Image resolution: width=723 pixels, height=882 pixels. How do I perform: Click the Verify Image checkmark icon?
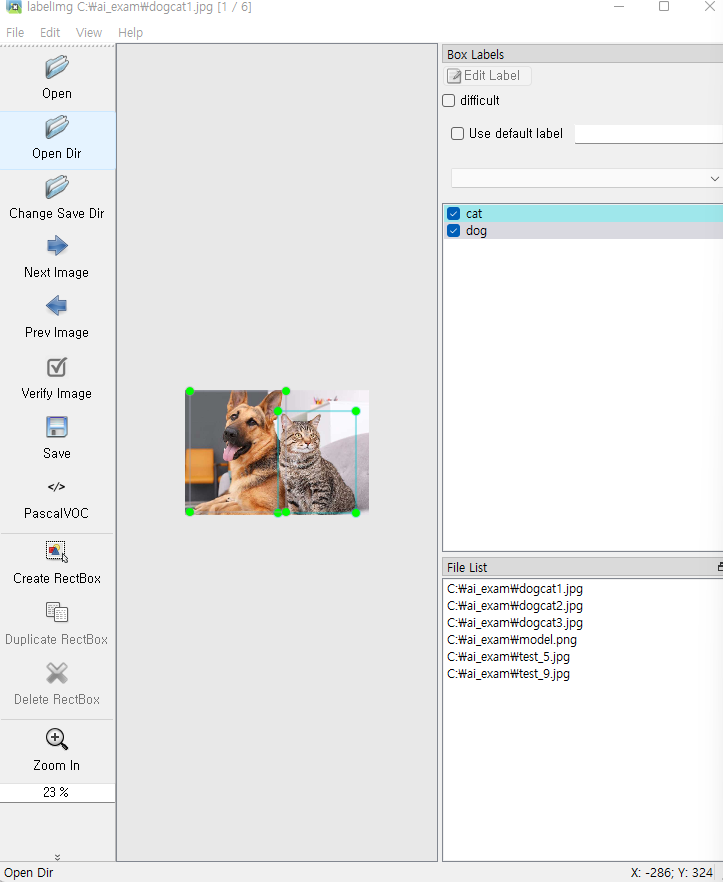(x=57, y=367)
